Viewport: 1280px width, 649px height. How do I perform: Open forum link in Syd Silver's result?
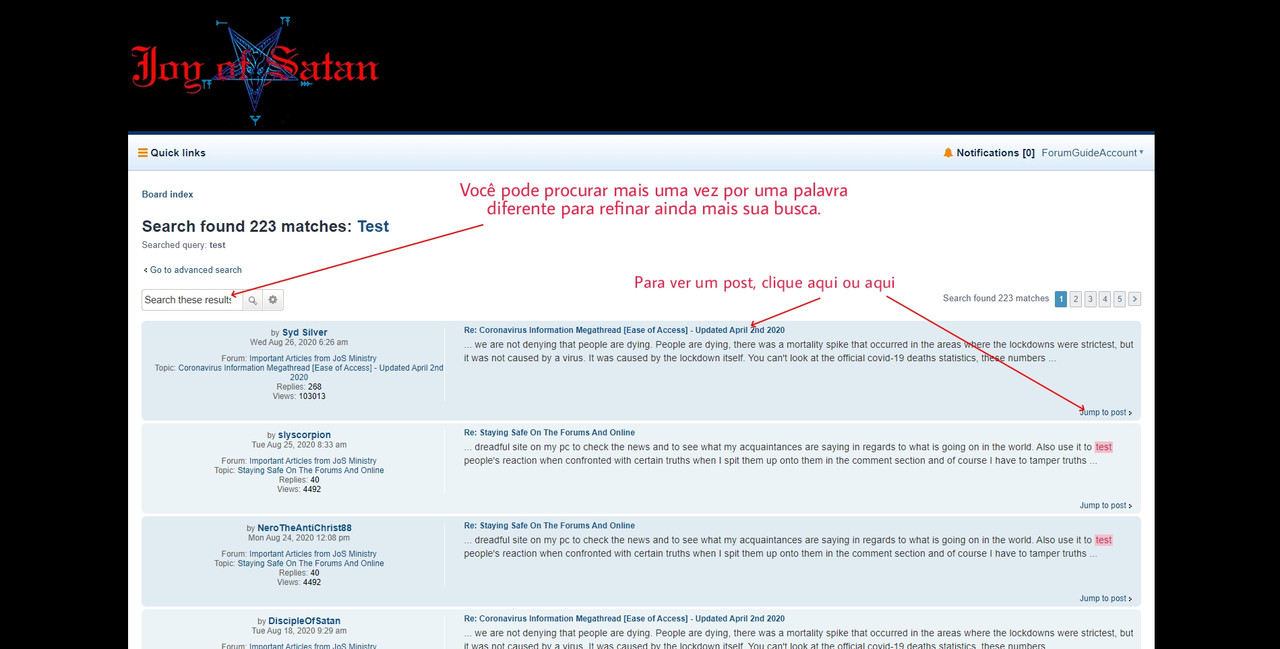pyautogui.click(x=313, y=358)
